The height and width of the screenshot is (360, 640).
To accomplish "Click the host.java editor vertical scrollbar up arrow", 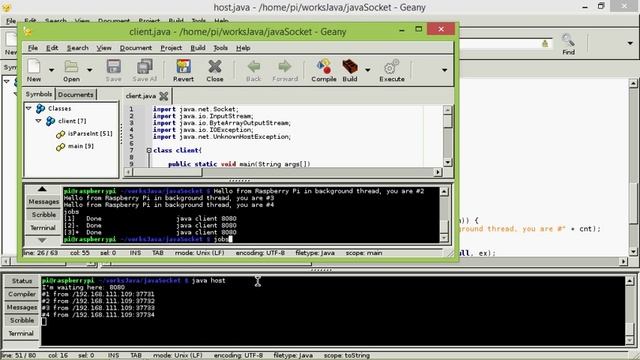I will point(633,83).
